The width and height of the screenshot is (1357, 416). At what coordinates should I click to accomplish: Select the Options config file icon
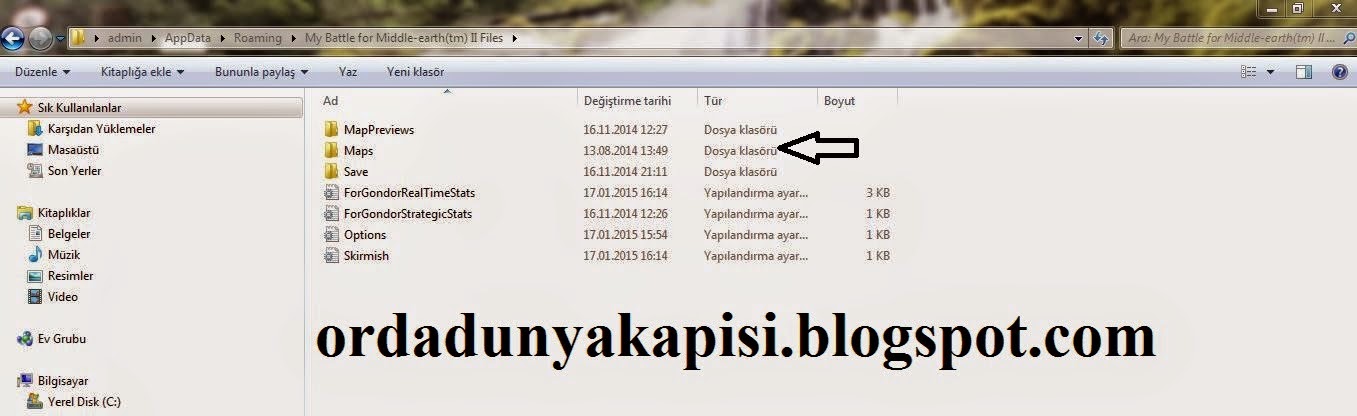click(x=332, y=235)
